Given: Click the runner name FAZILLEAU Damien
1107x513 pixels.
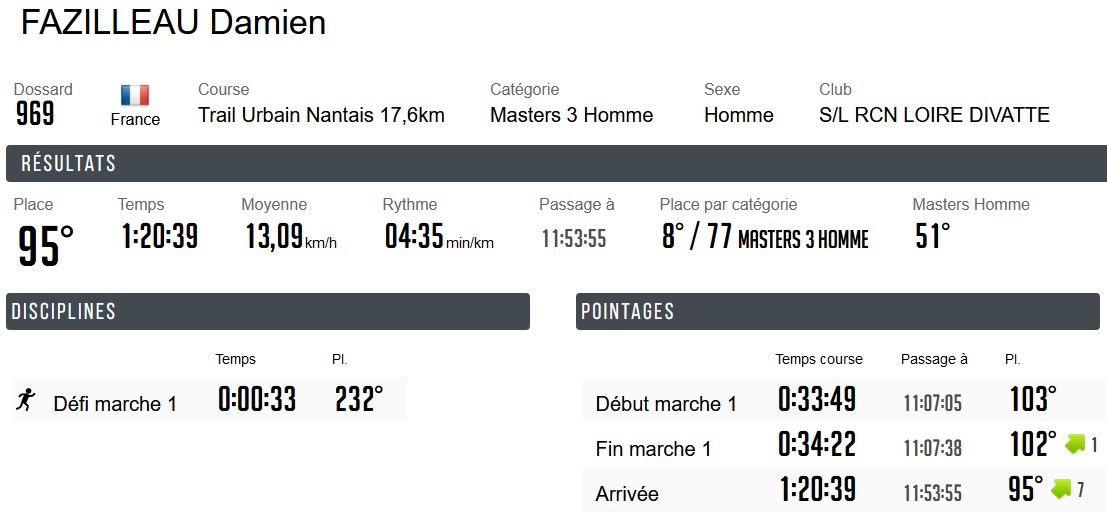Looking at the screenshot, I should [173, 23].
